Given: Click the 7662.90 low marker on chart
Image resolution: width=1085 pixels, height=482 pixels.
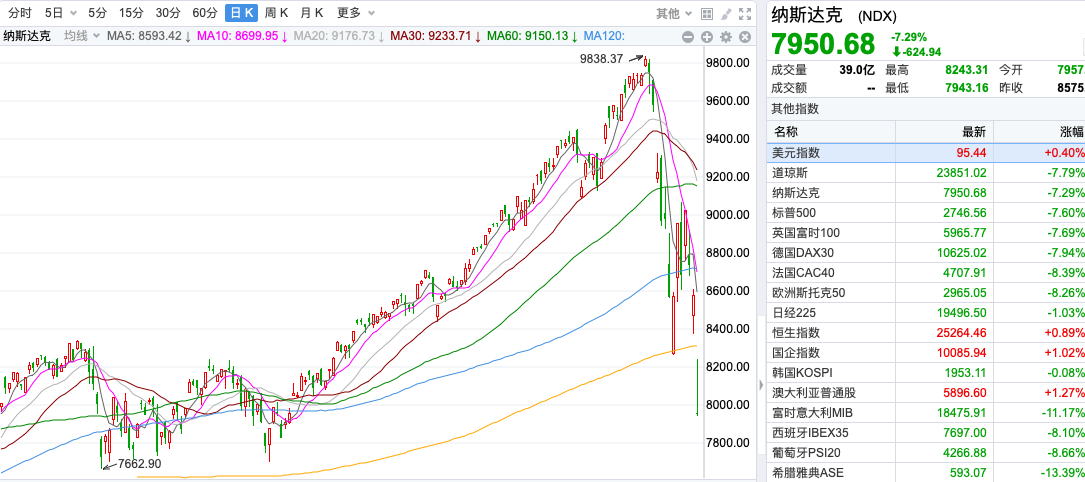Looking at the screenshot, I should tap(140, 464).
